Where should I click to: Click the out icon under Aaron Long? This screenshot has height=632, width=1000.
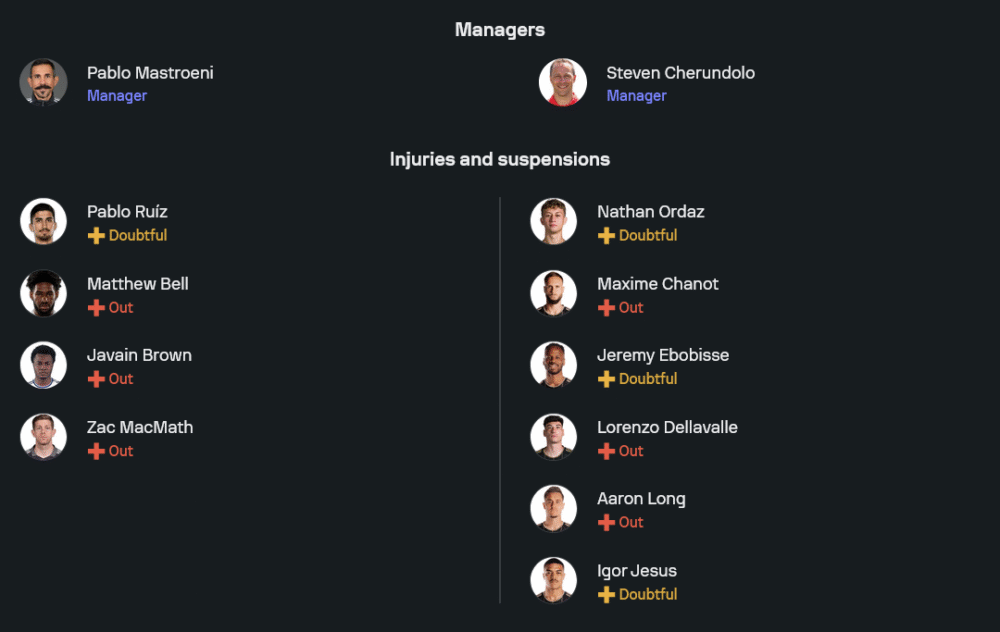[x=606, y=523]
